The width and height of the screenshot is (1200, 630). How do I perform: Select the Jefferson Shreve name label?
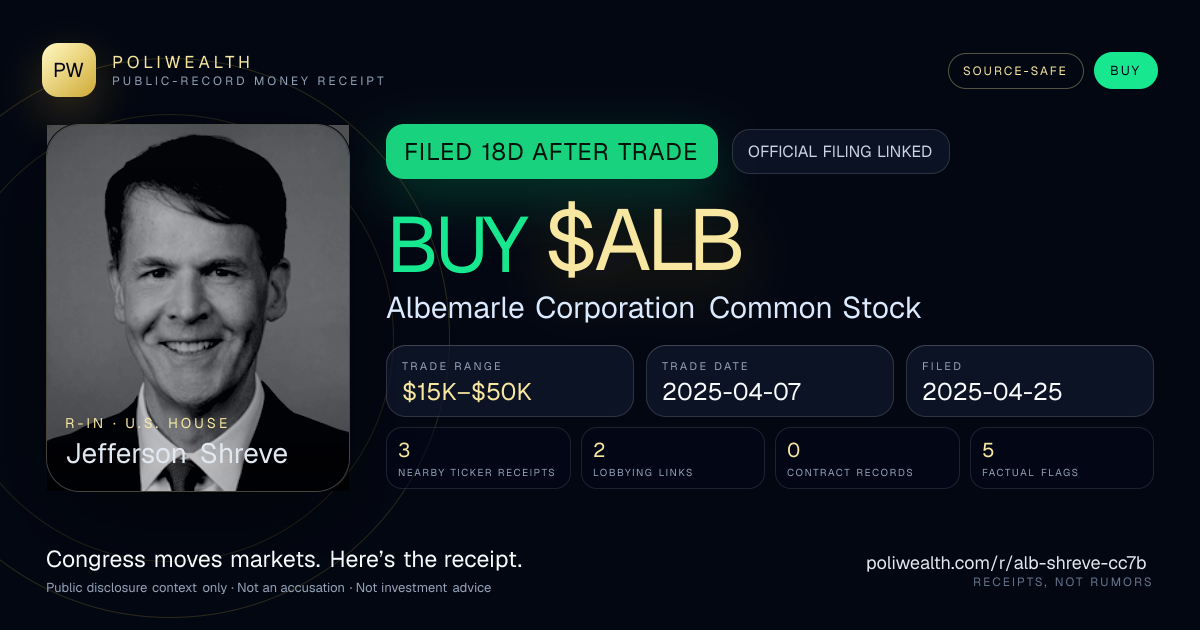pos(177,454)
